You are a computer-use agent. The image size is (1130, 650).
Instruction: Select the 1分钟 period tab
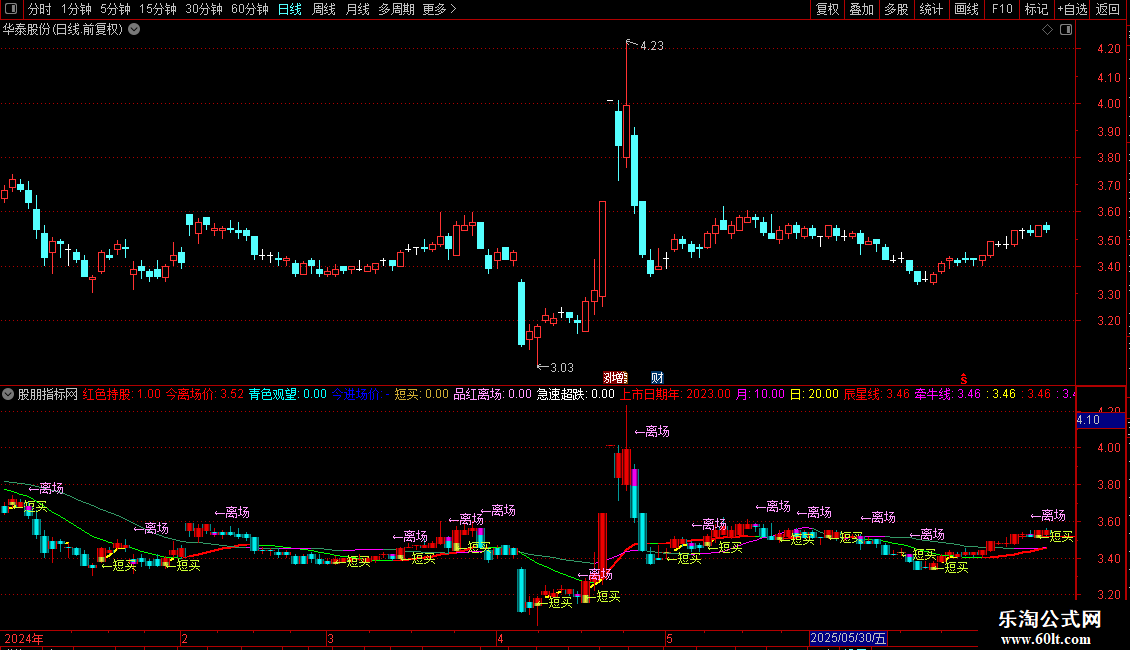[x=76, y=9]
